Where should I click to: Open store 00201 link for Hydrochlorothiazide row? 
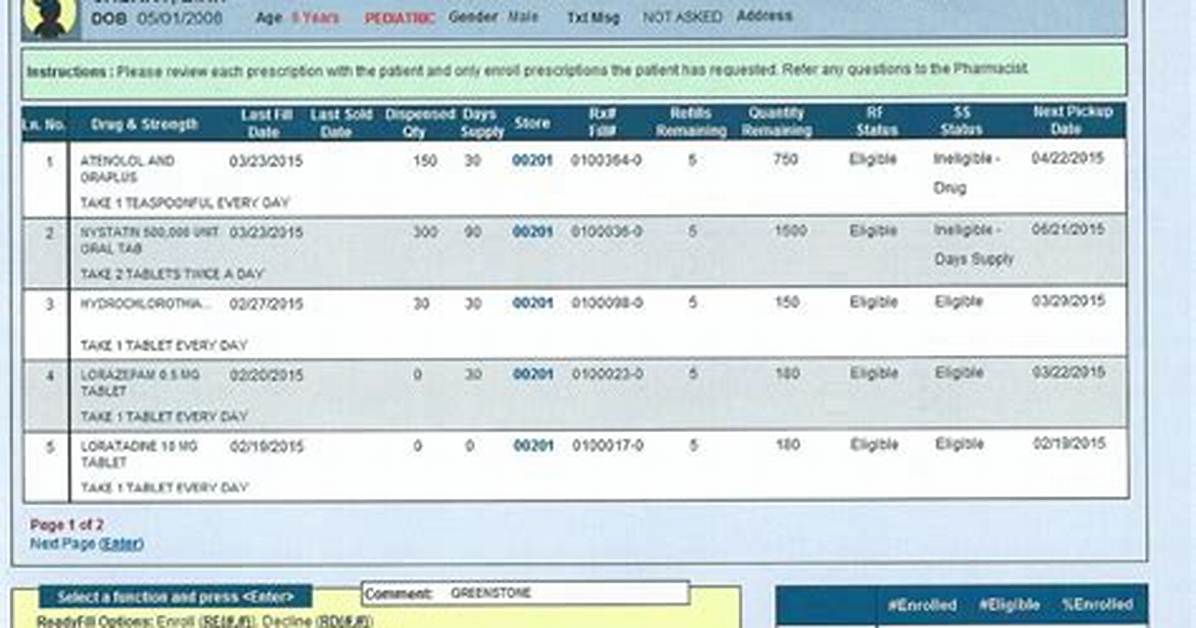[532, 303]
